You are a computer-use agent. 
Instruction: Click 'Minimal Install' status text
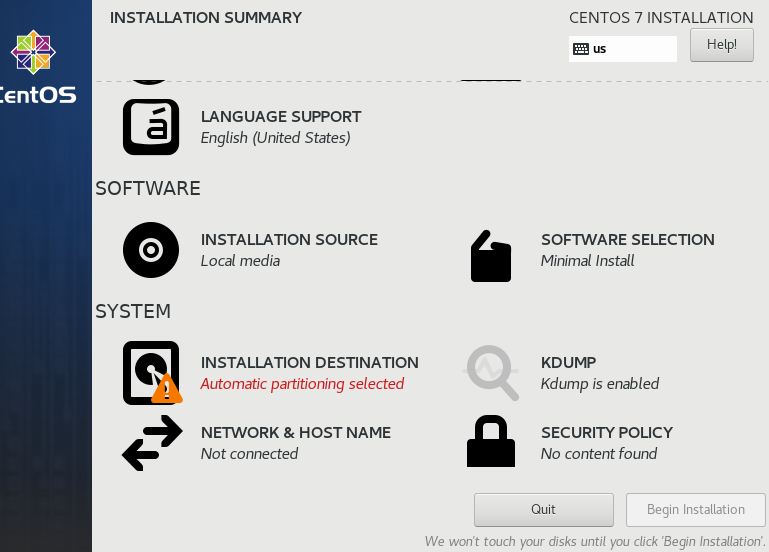point(588,261)
